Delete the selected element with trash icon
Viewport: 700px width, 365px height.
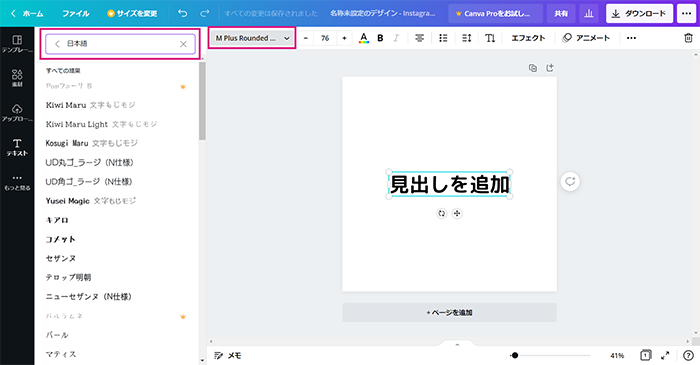point(688,38)
